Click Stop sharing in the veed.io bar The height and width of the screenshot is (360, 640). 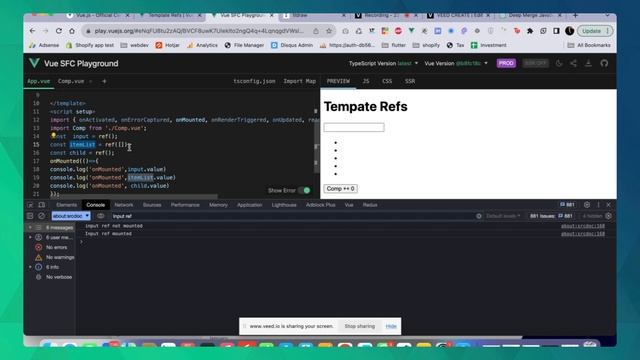(360, 326)
